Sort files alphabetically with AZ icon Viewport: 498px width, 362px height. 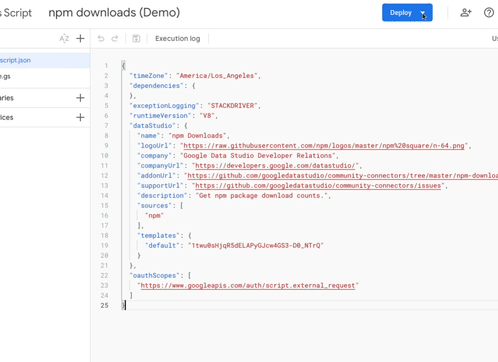[x=64, y=39]
